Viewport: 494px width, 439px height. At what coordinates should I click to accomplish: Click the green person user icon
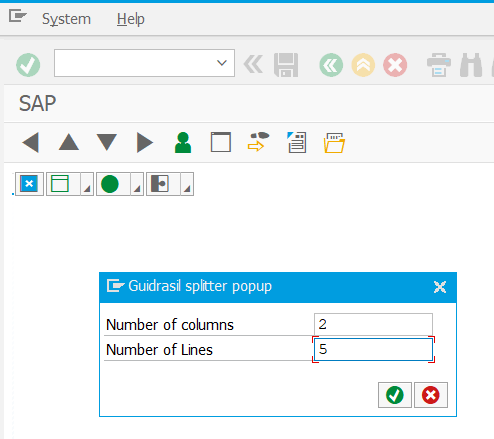point(183,143)
